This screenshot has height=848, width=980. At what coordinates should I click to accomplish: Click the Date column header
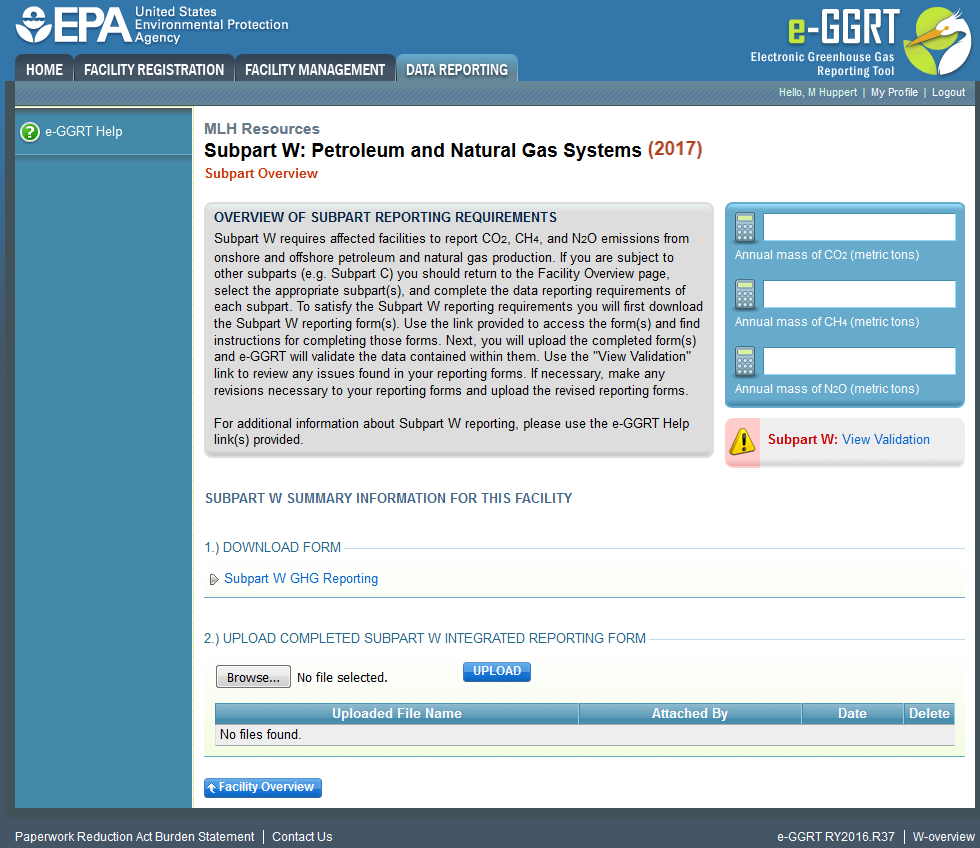click(852, 714)
